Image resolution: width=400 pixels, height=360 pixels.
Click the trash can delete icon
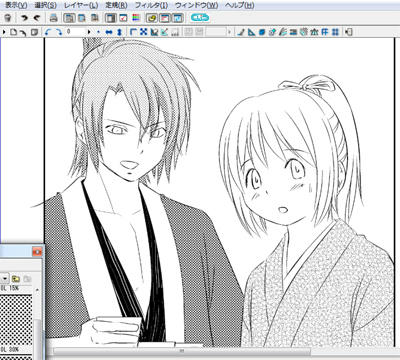click(9, 18)
